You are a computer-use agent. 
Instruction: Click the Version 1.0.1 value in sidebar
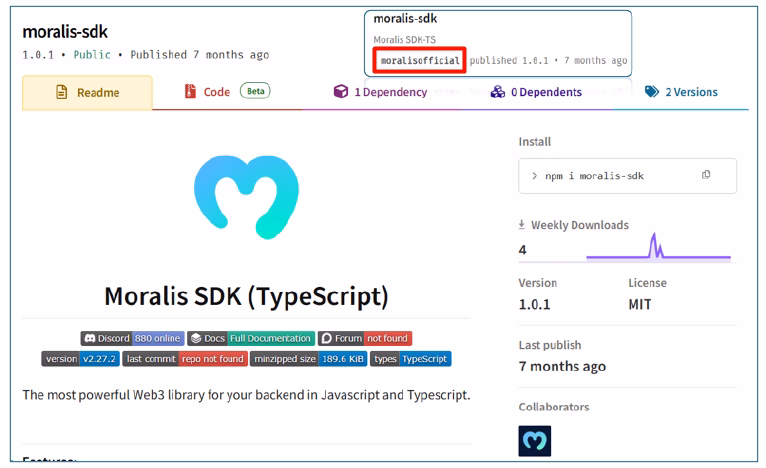[x=534, y=304]
